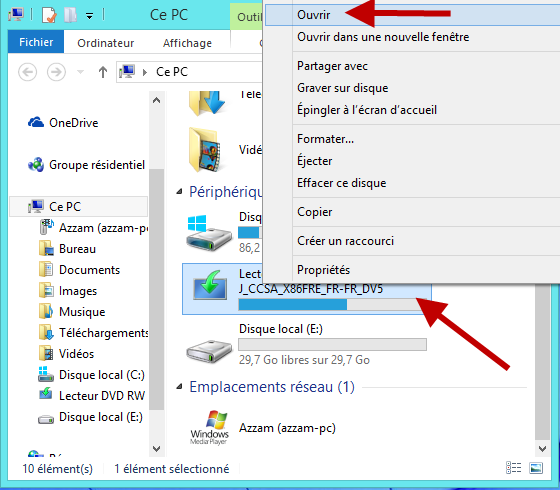Select the DVD drive J_CCSA_X86FRE_FR-FR_DV5 icon
560x490 pixels.
coord(210,285)
